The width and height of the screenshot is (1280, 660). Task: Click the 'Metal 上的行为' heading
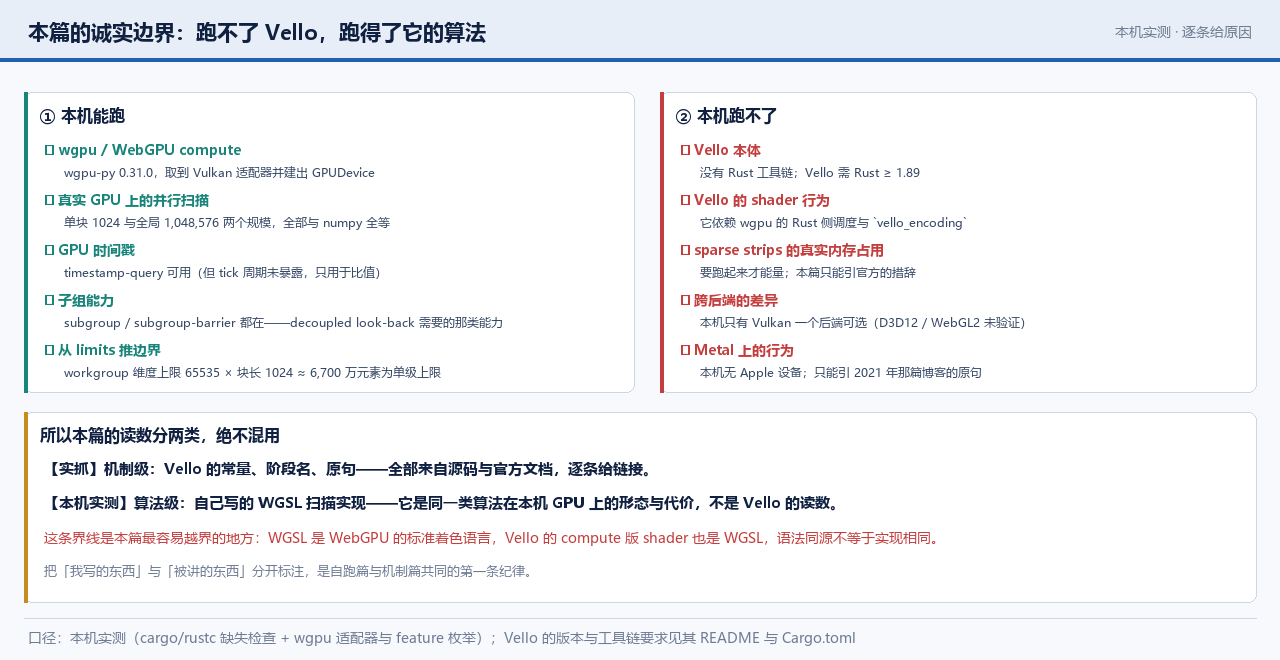744,350
